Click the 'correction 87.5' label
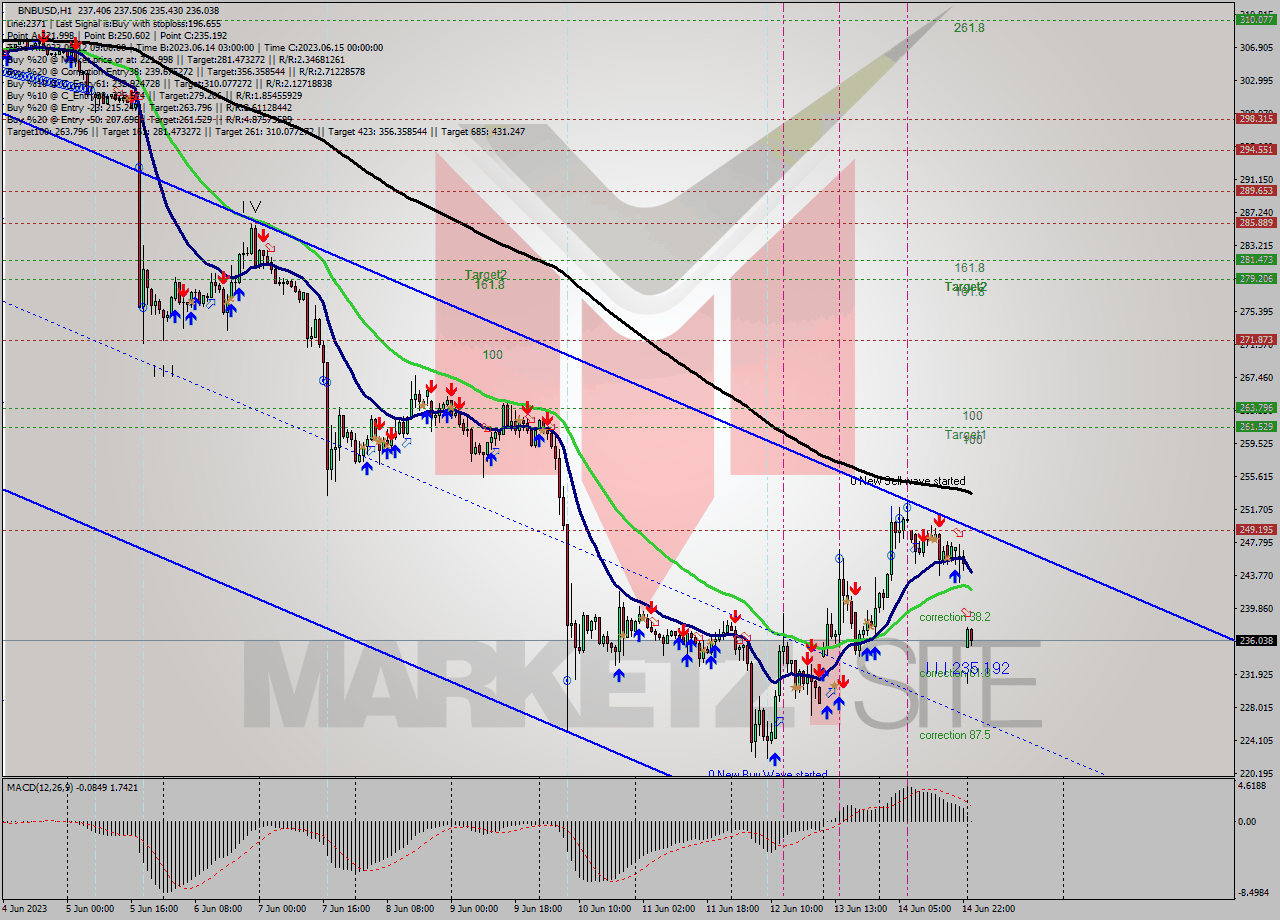 pos(955,734)
